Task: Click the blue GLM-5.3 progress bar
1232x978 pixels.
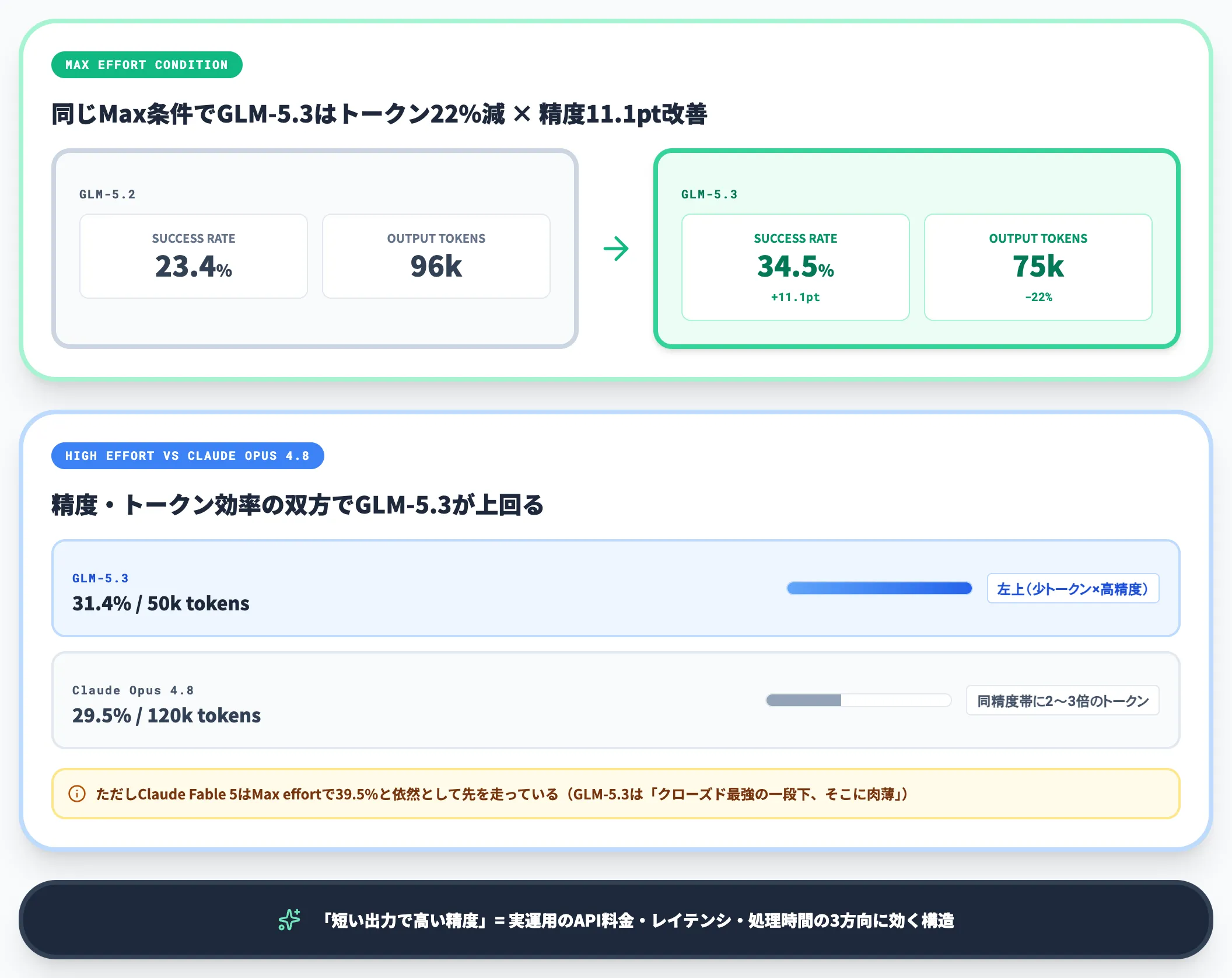Action: click(880, 588)
